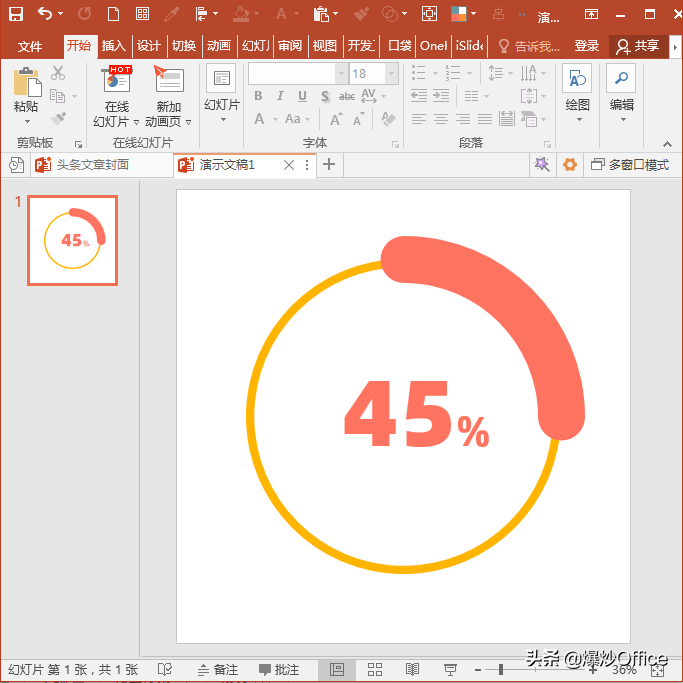Switch to the 头条文章封面 document tab

(x=92, y=165)
